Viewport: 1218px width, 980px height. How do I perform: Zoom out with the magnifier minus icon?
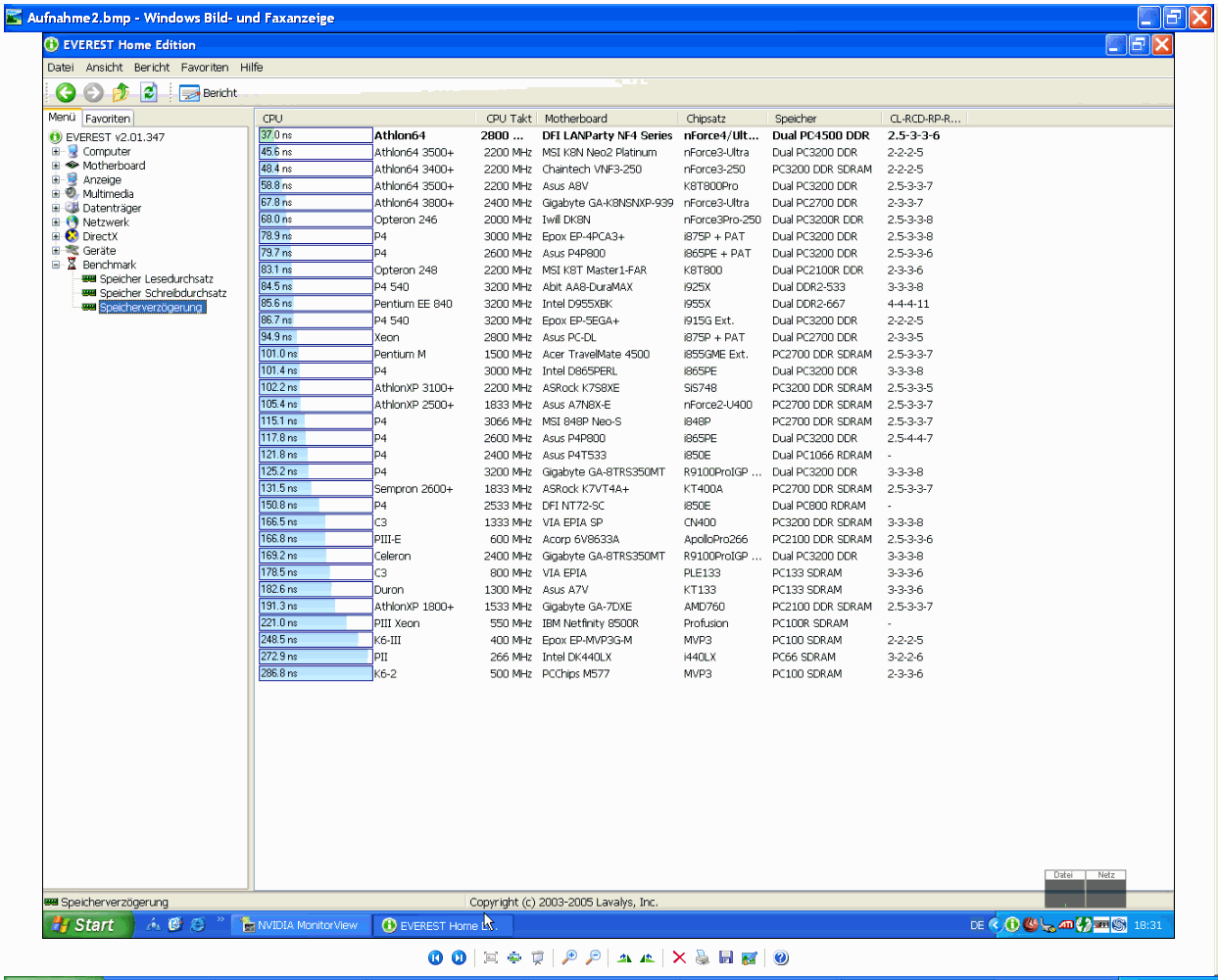click(x=593, y=957)
